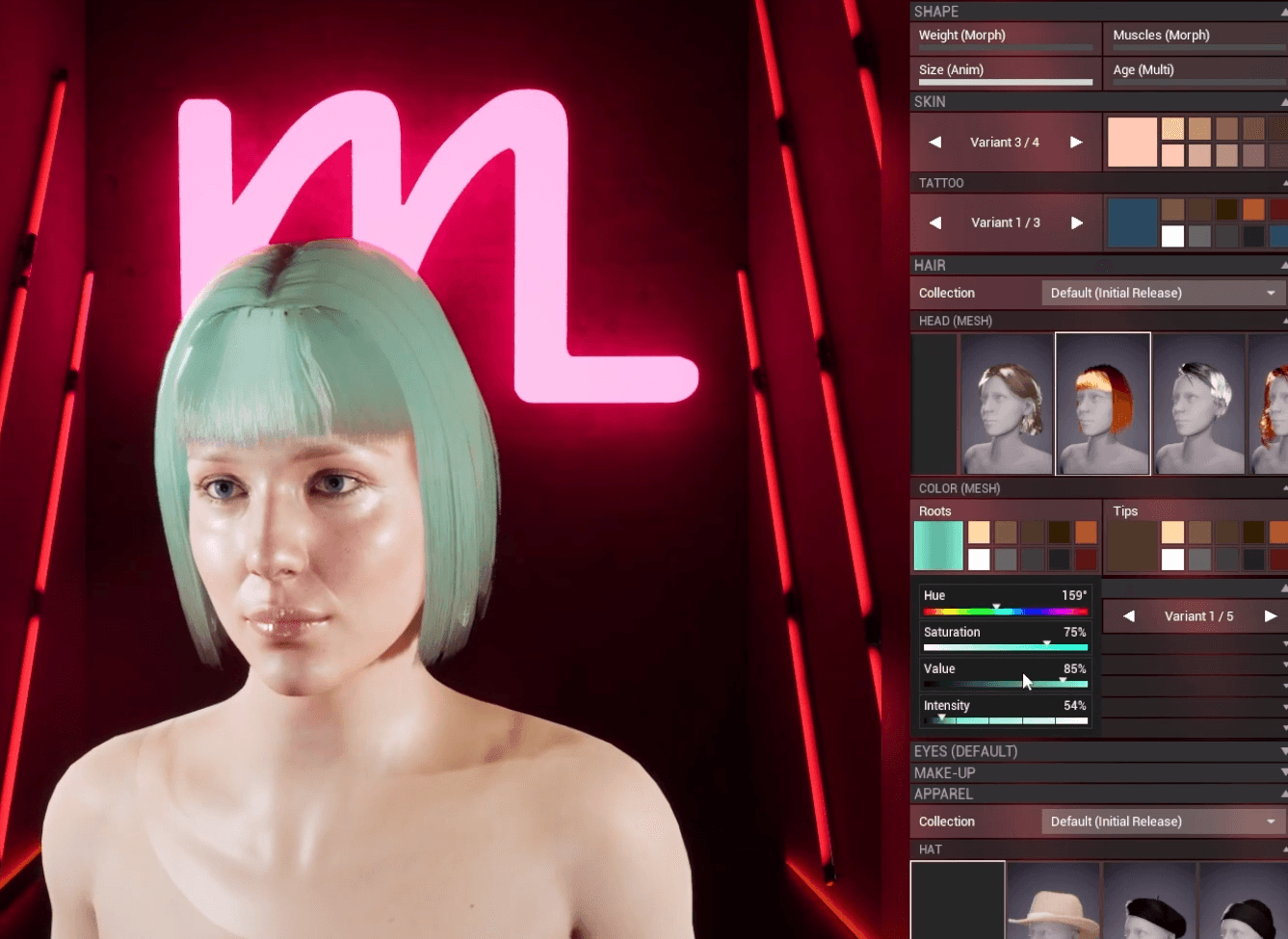Pick the yellow-tan skin swatch, top row

click(x=1172, y=129)
